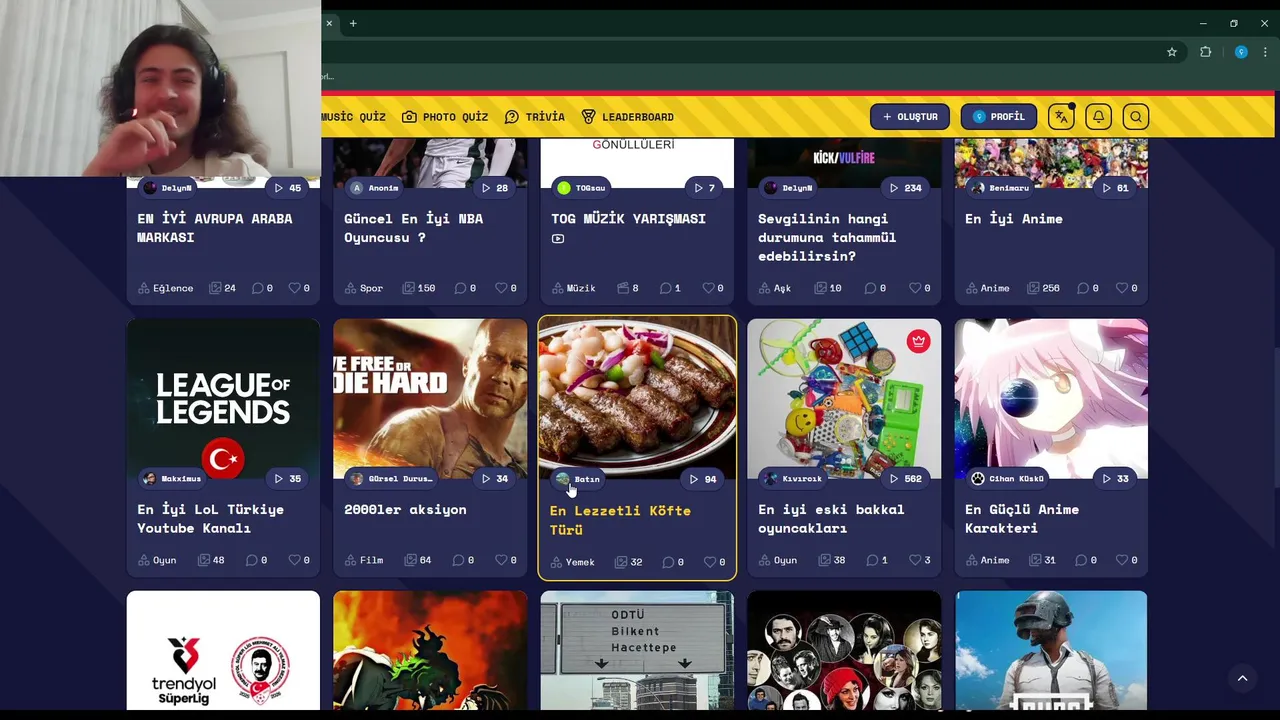Screen dimensions: 1280x720
Task: Open 'En iyi eski bakkal oyuncakları' title
Action: point(831,518)
